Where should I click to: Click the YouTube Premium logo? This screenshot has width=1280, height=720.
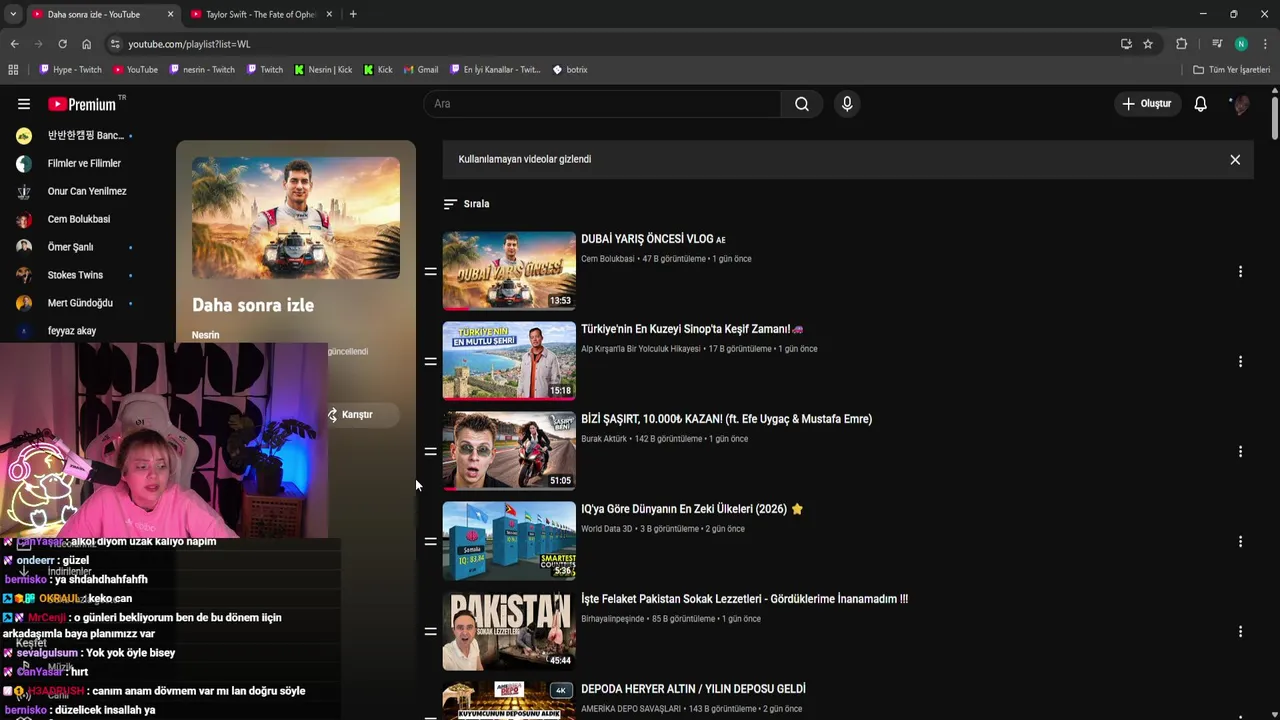[x=84, y=104]
